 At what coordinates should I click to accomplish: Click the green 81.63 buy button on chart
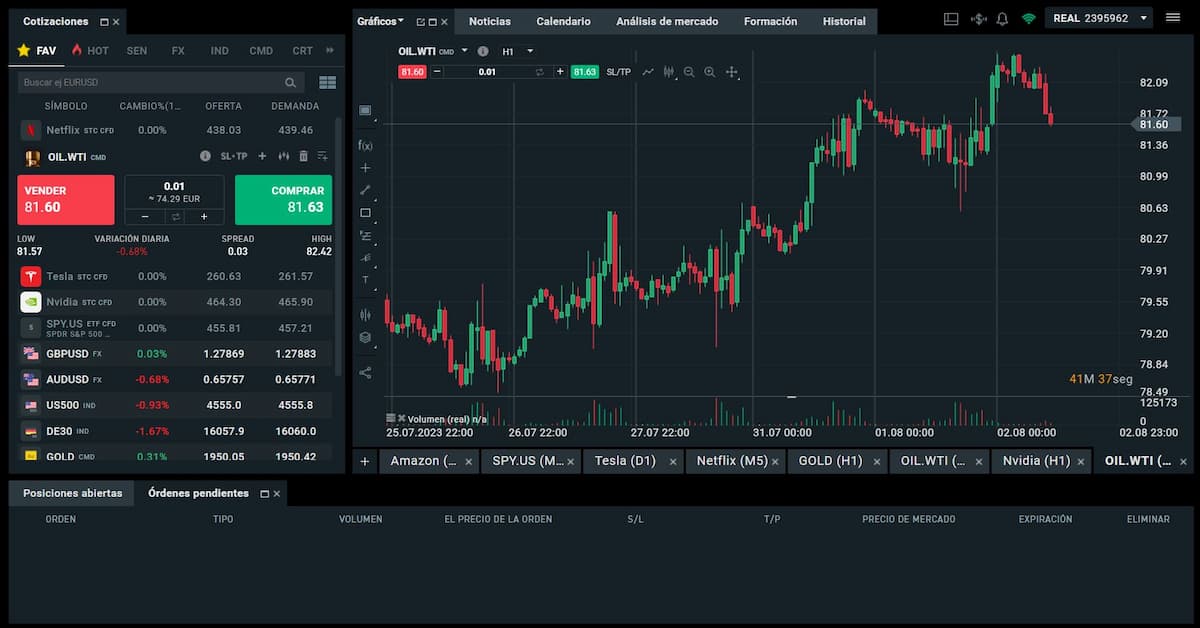585,72
